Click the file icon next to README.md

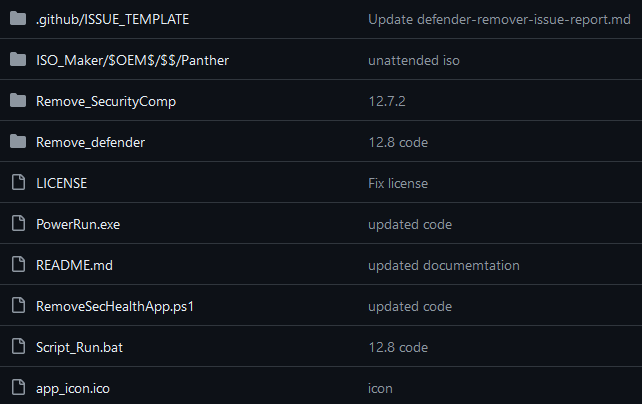pos(18,264)
